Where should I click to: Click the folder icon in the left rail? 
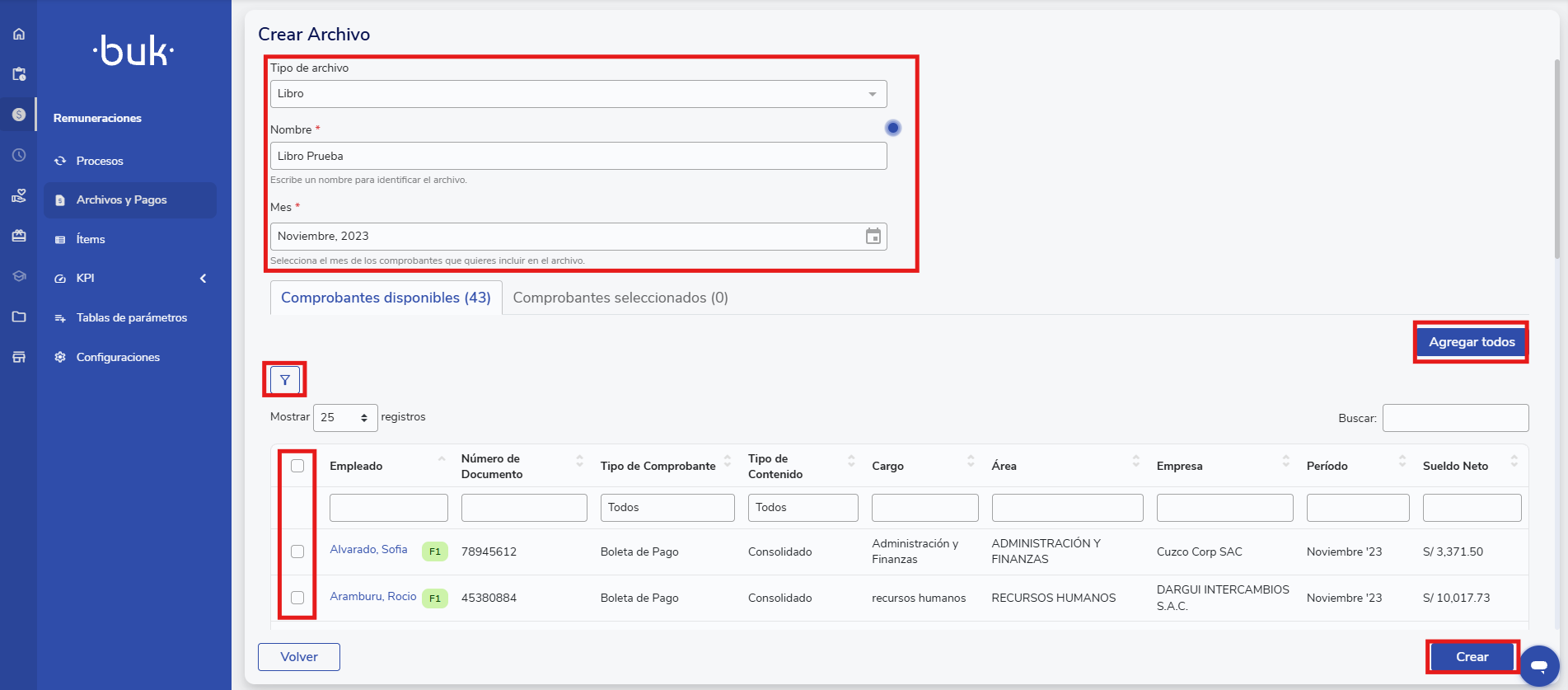click(18, 317)
